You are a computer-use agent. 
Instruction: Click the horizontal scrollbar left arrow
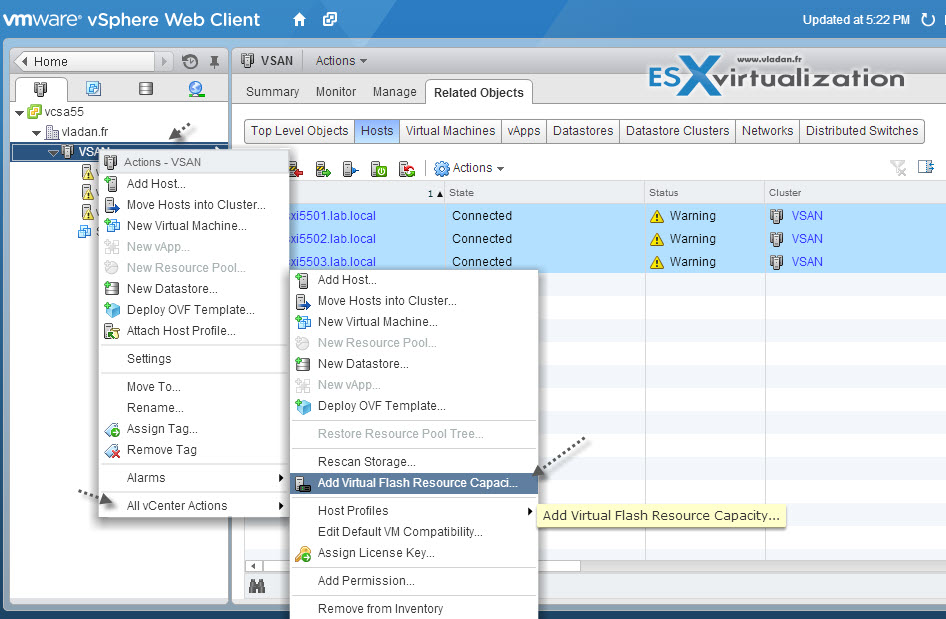(x=253, y=566)
